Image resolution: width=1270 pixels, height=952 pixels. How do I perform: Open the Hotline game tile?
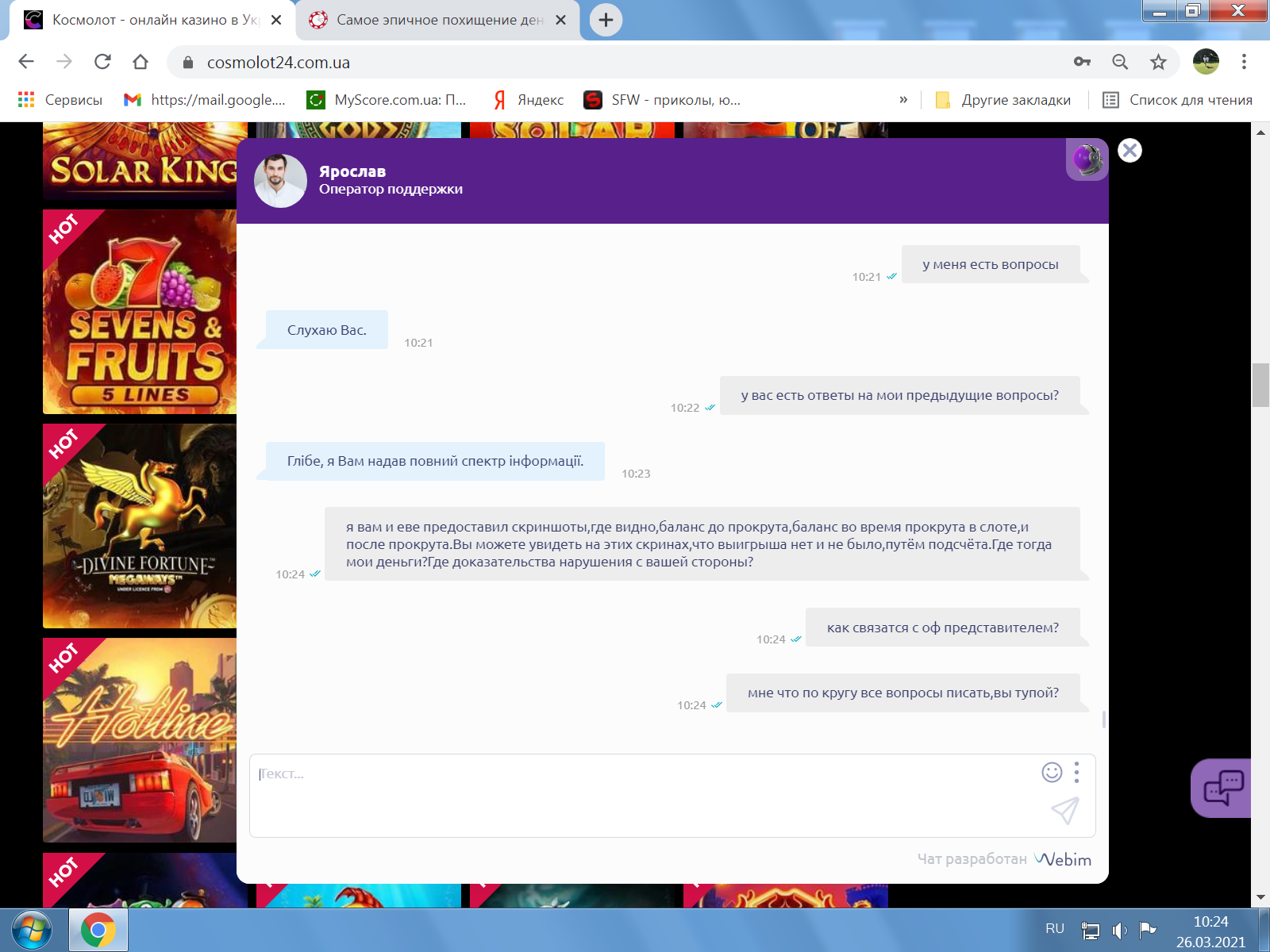pyautogui.click(x=140, y=740)
